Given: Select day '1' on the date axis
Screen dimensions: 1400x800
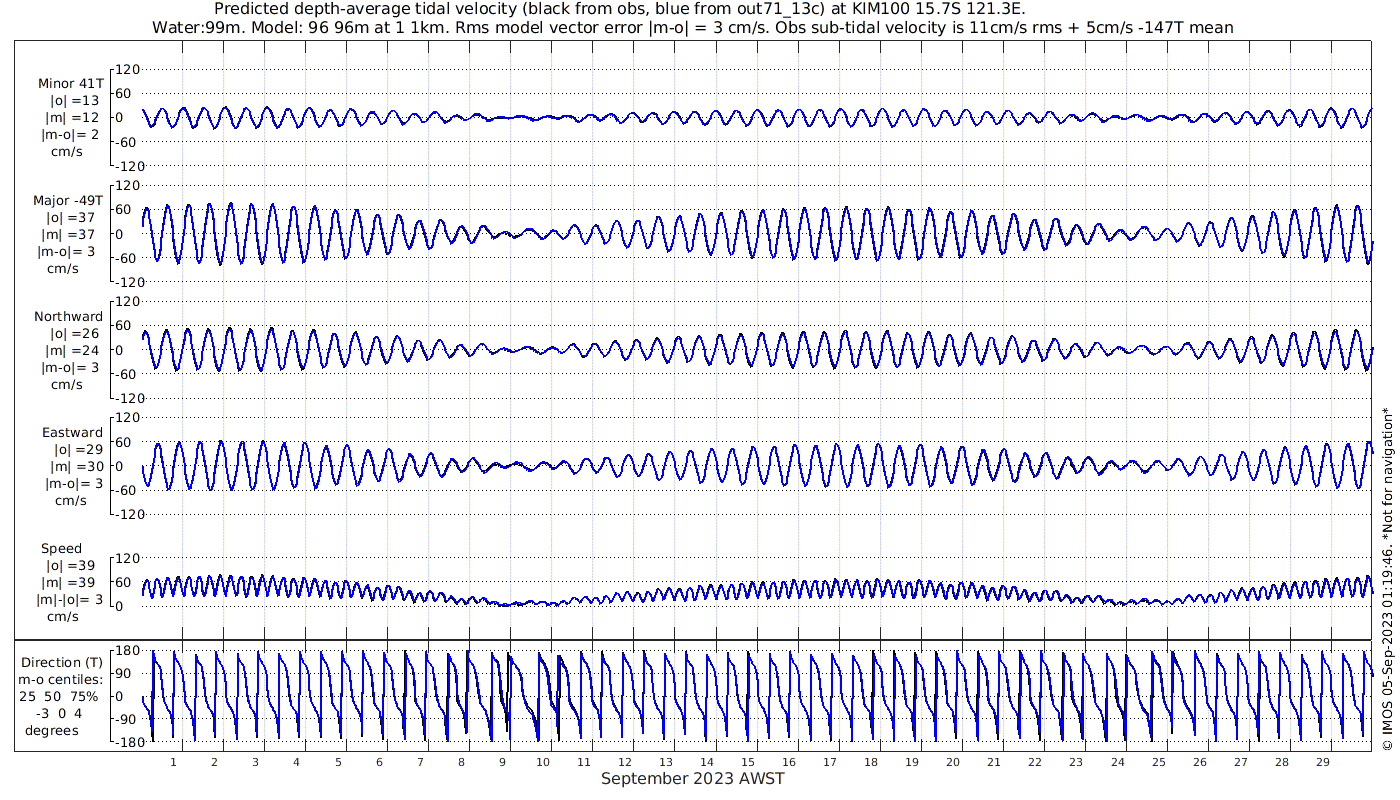Looking at the screenshot, I should tap(173, 761).
